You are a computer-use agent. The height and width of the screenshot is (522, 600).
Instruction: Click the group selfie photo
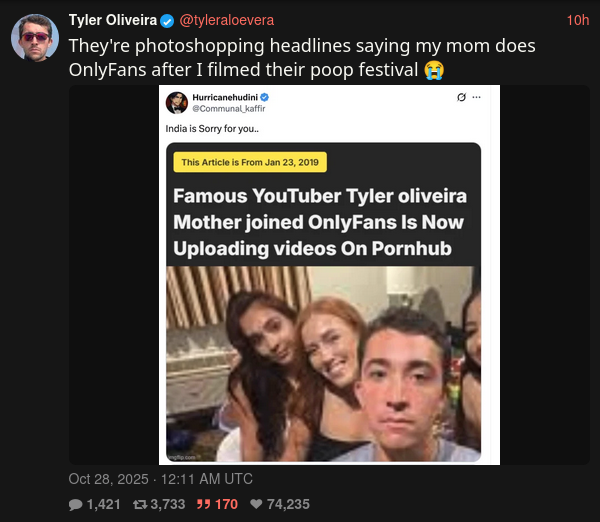coord(323,364)
